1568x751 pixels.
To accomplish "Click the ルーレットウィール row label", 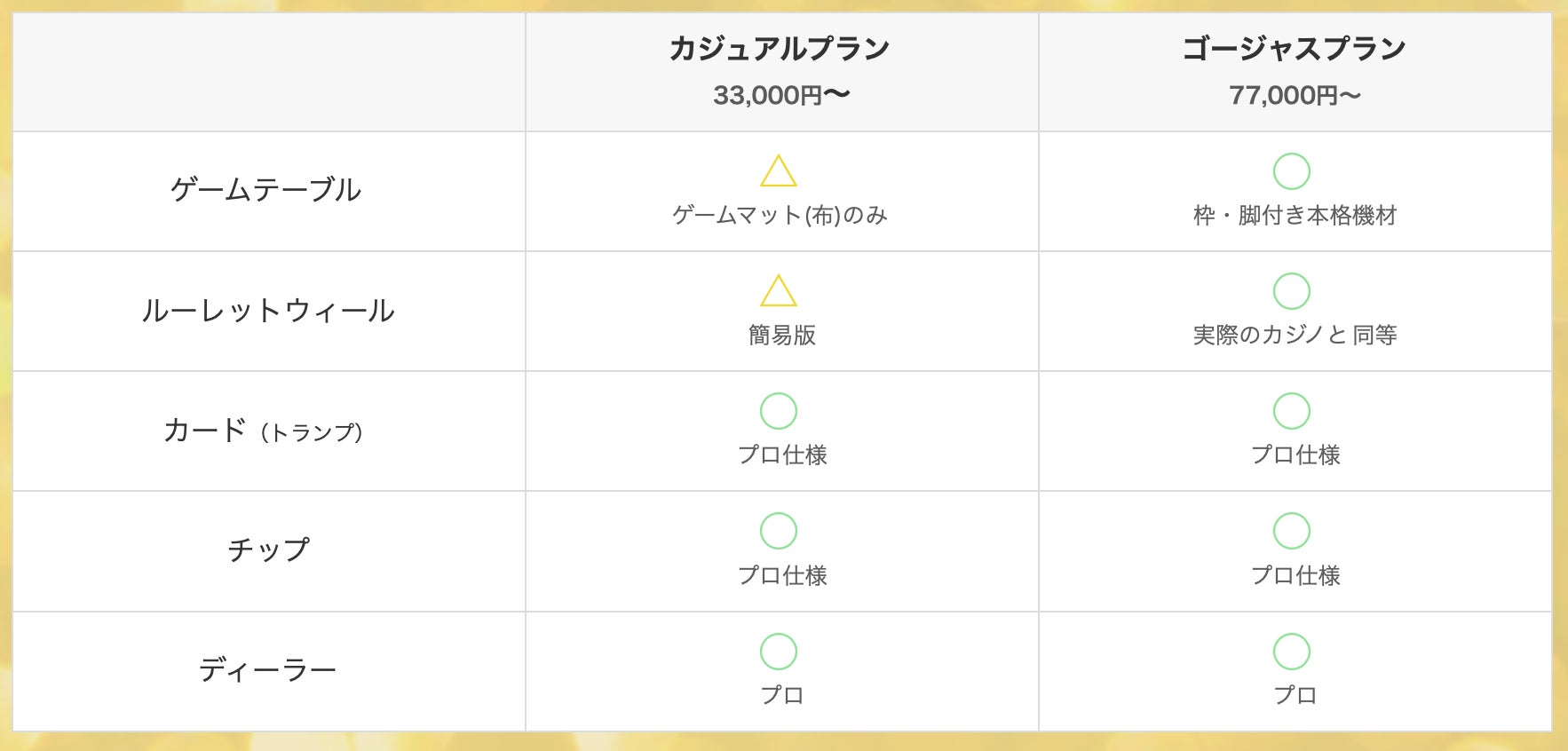I will tap(268, 311).
